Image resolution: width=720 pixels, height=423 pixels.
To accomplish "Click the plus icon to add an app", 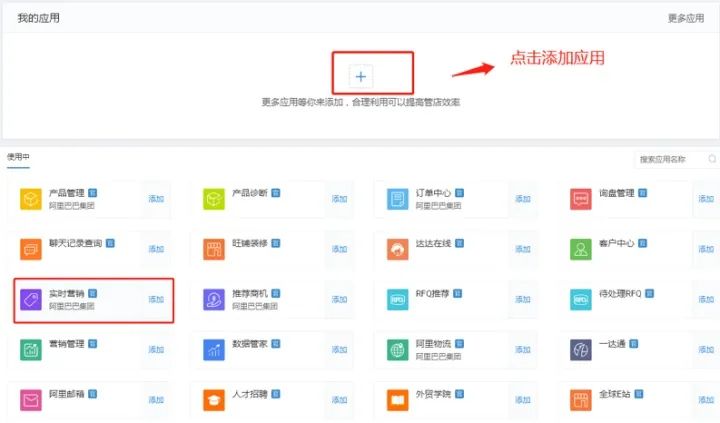I will click(361, 76).
